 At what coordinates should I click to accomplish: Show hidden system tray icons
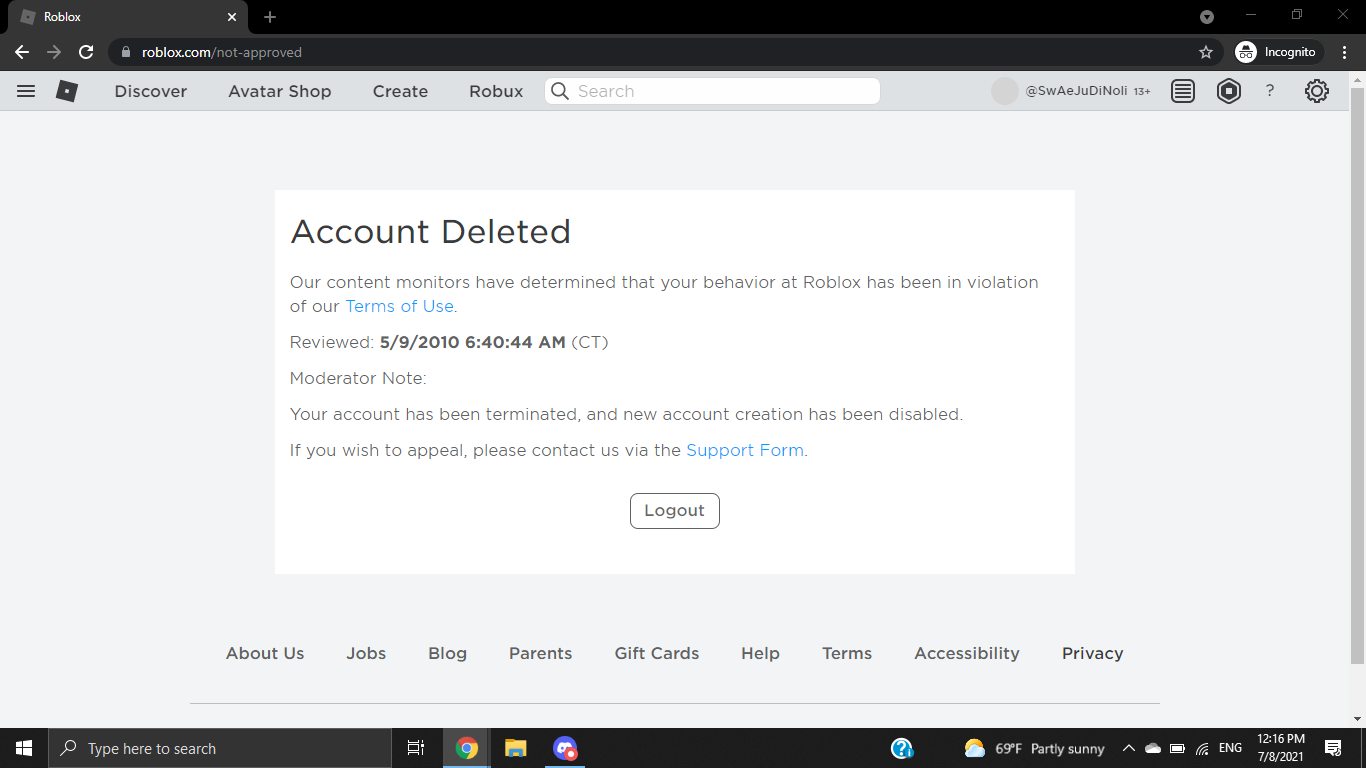point(1128,748)
